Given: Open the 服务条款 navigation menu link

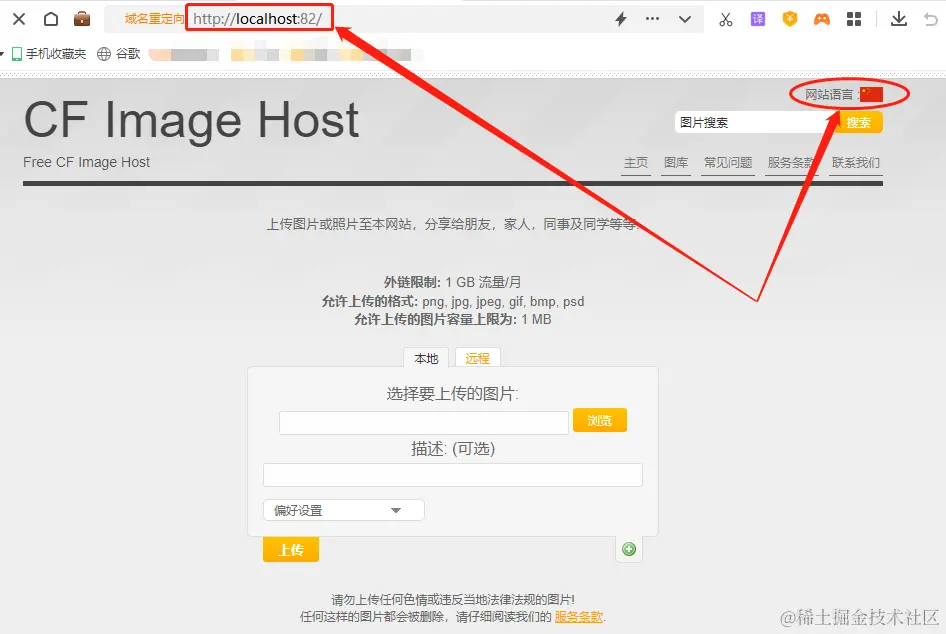Looking at the screenshot, I should click(792, 163).
